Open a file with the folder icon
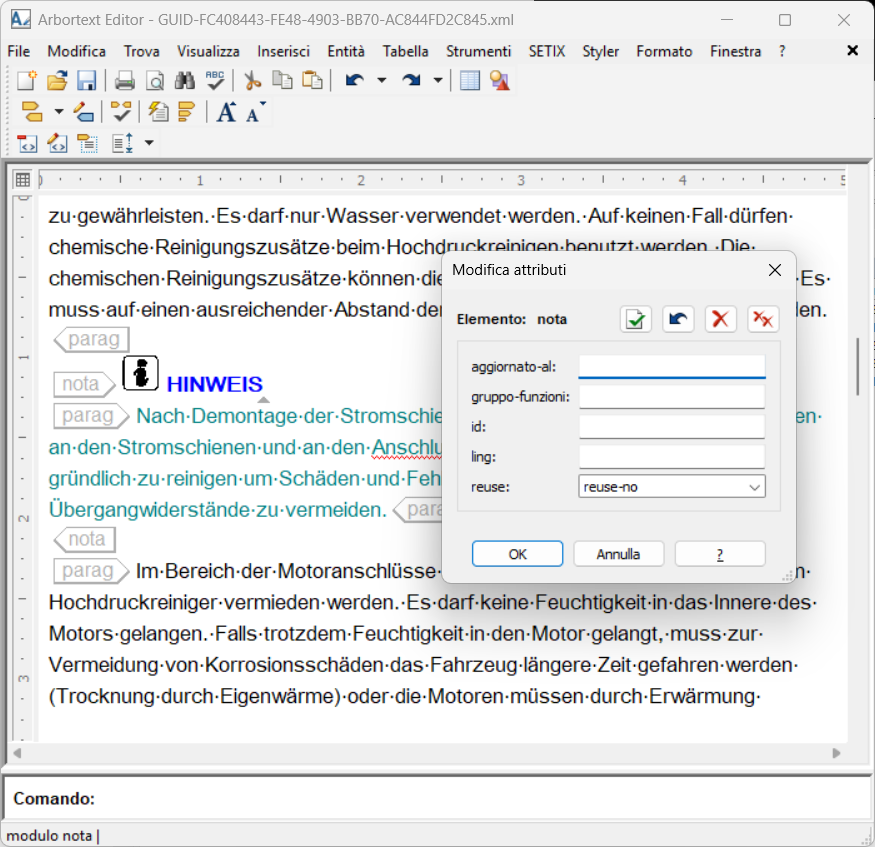The image size is (875, 847). [57, 81]
